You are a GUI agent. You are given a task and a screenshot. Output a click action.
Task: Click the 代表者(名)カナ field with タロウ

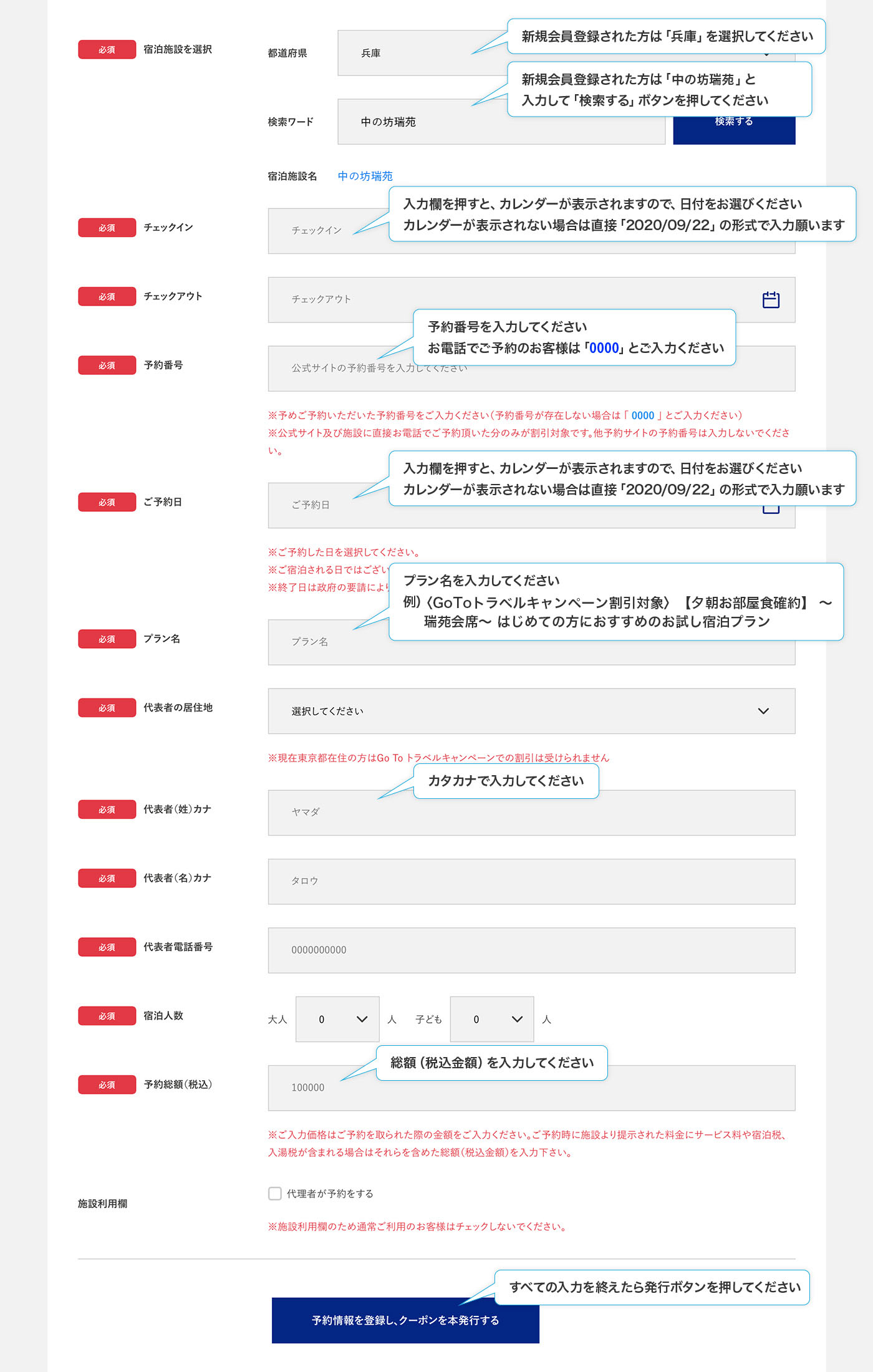[531, 881]
